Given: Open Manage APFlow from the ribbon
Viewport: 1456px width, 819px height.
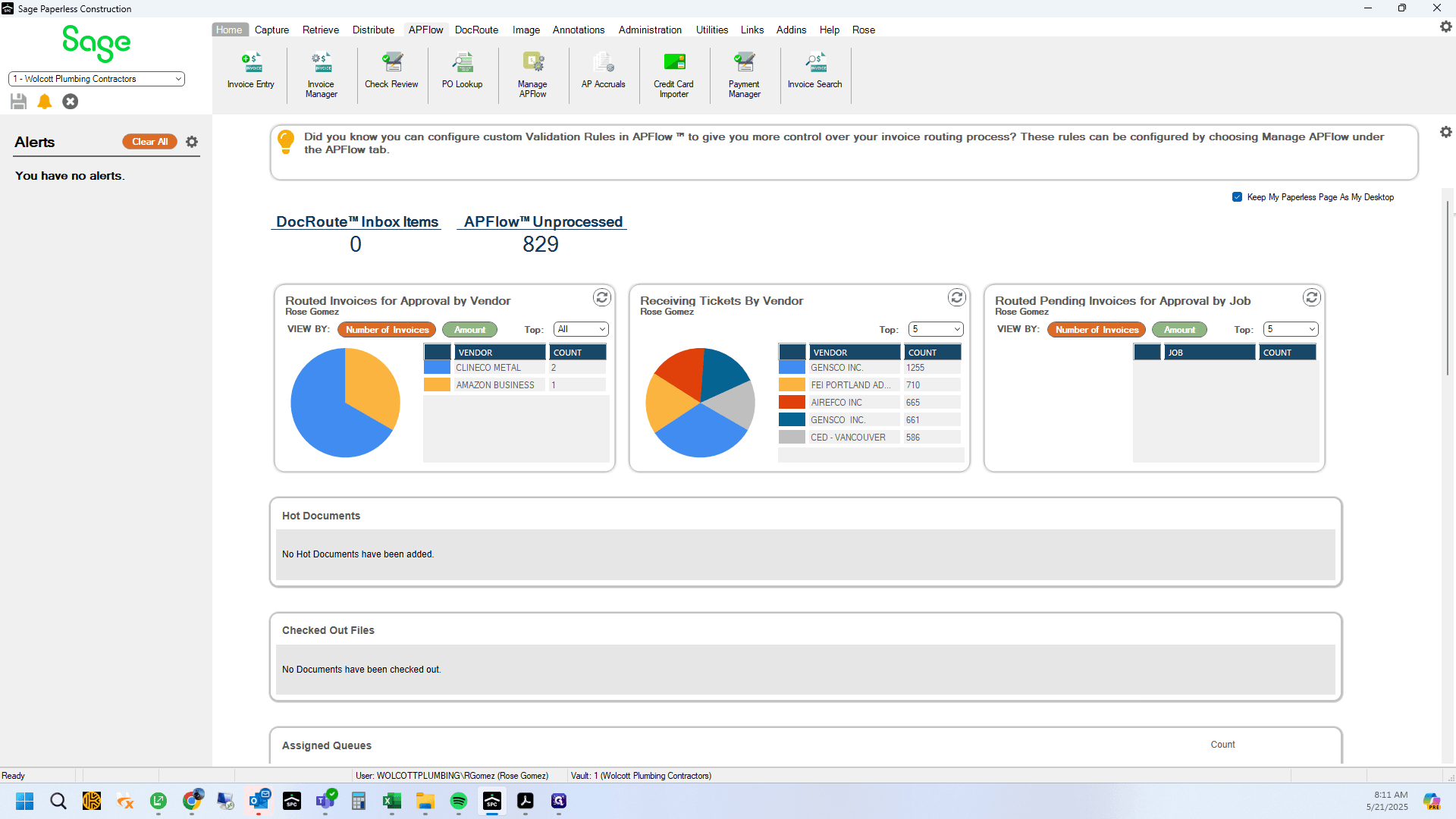Looking at the screenshot, I should pyautogui.click(x=533, y=75).
